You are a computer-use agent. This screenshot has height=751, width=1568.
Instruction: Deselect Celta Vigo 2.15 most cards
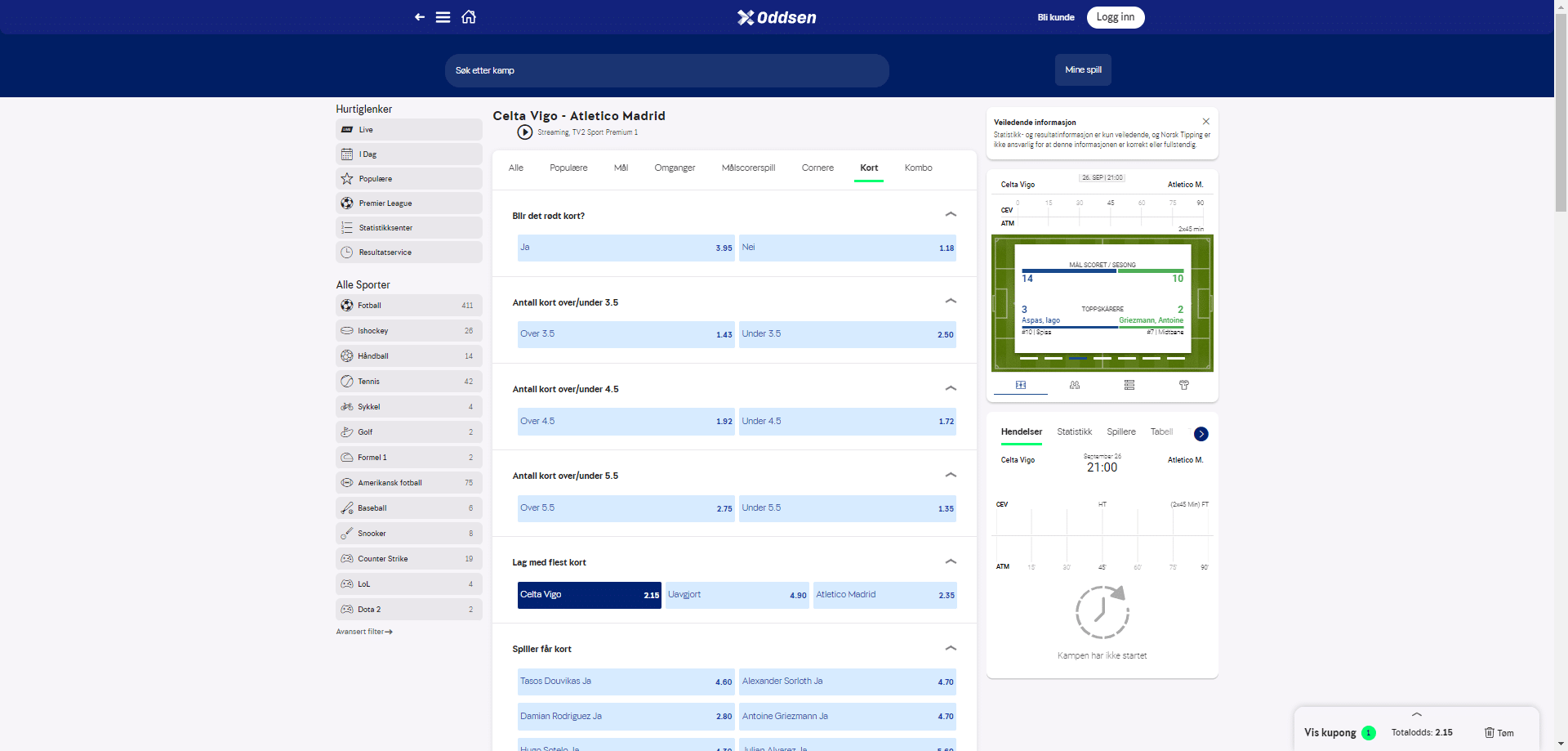coord(590,595)
